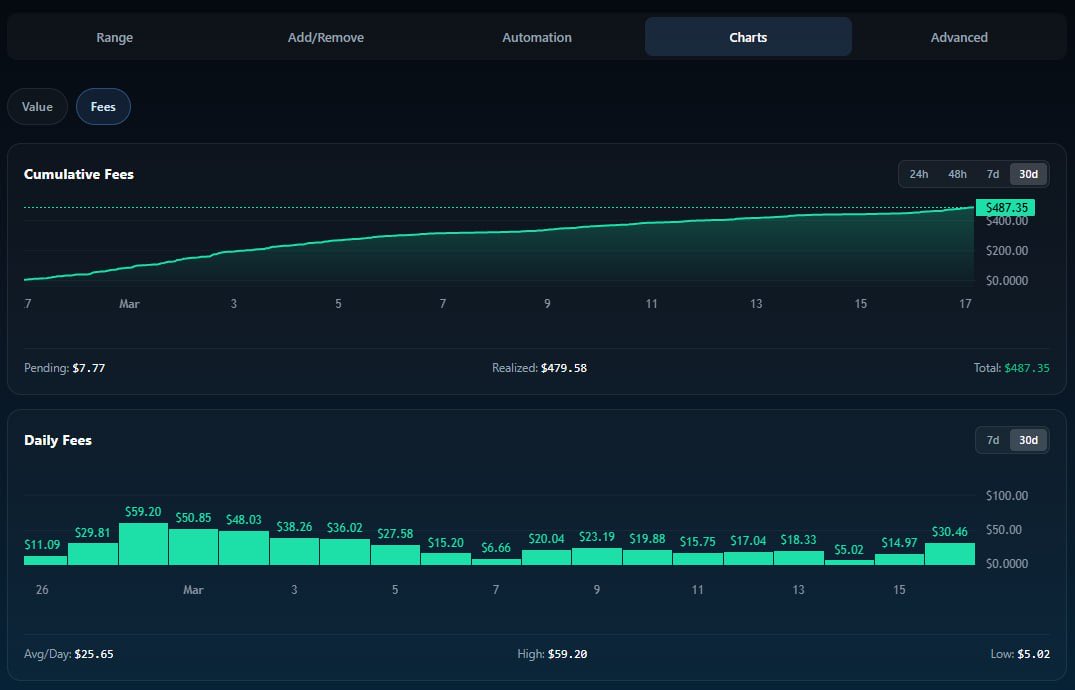The height and width of the screenshot is (690, 1075).
Task: Open the Range tab
Action: click(114, 37)
